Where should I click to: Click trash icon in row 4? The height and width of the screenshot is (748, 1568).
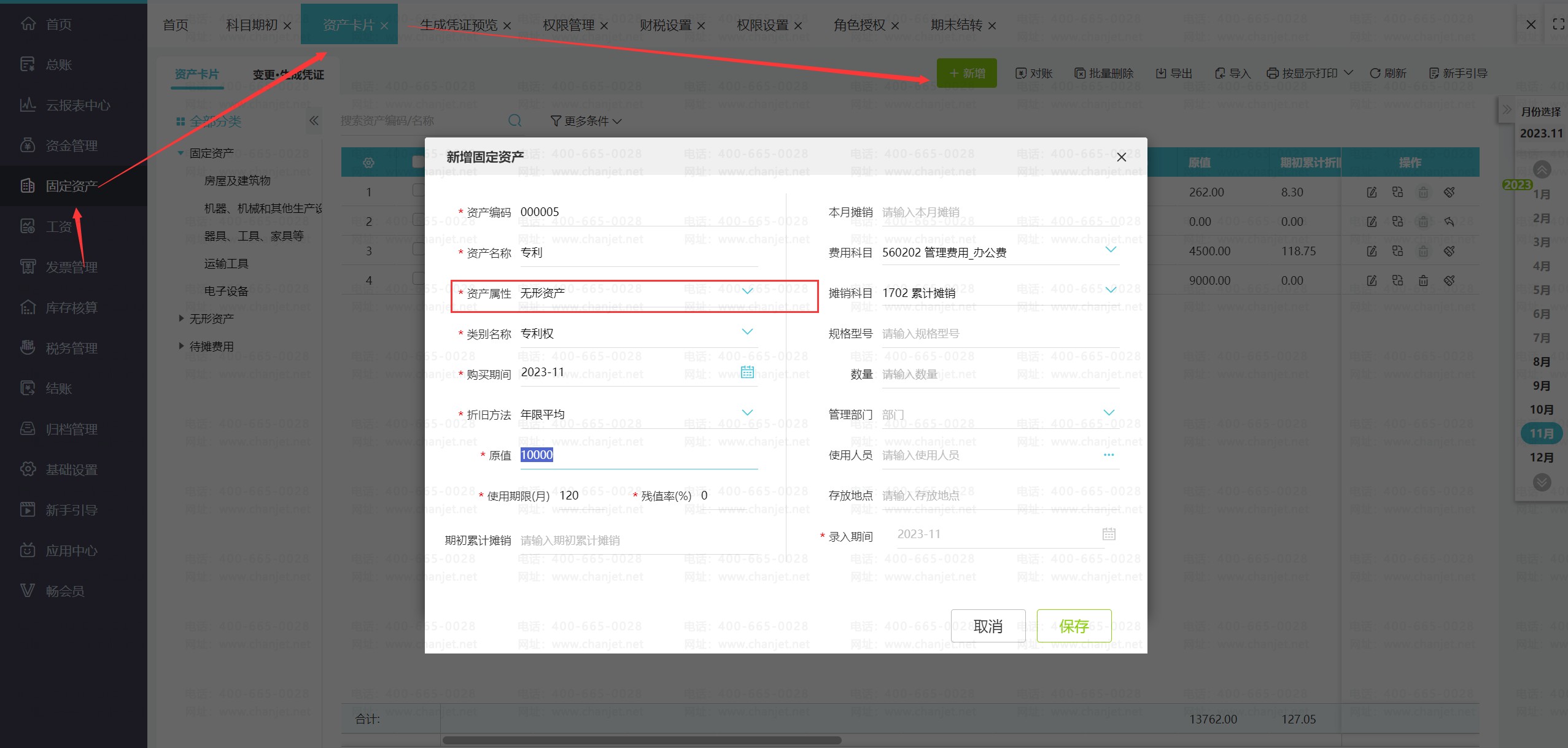click(x=1423, y=281)
